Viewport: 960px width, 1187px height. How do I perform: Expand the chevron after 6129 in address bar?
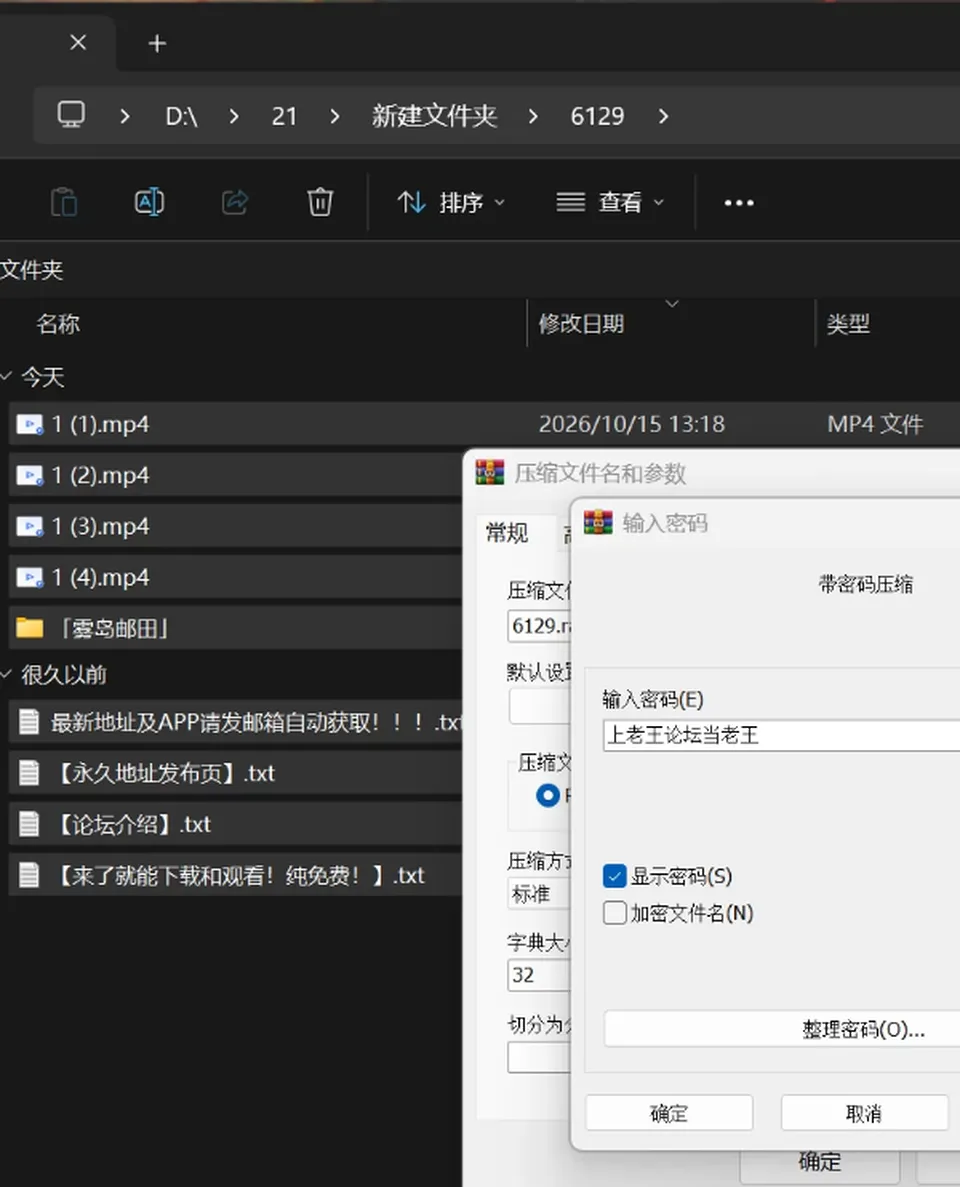pyautogui.click(x=663, y=116)
